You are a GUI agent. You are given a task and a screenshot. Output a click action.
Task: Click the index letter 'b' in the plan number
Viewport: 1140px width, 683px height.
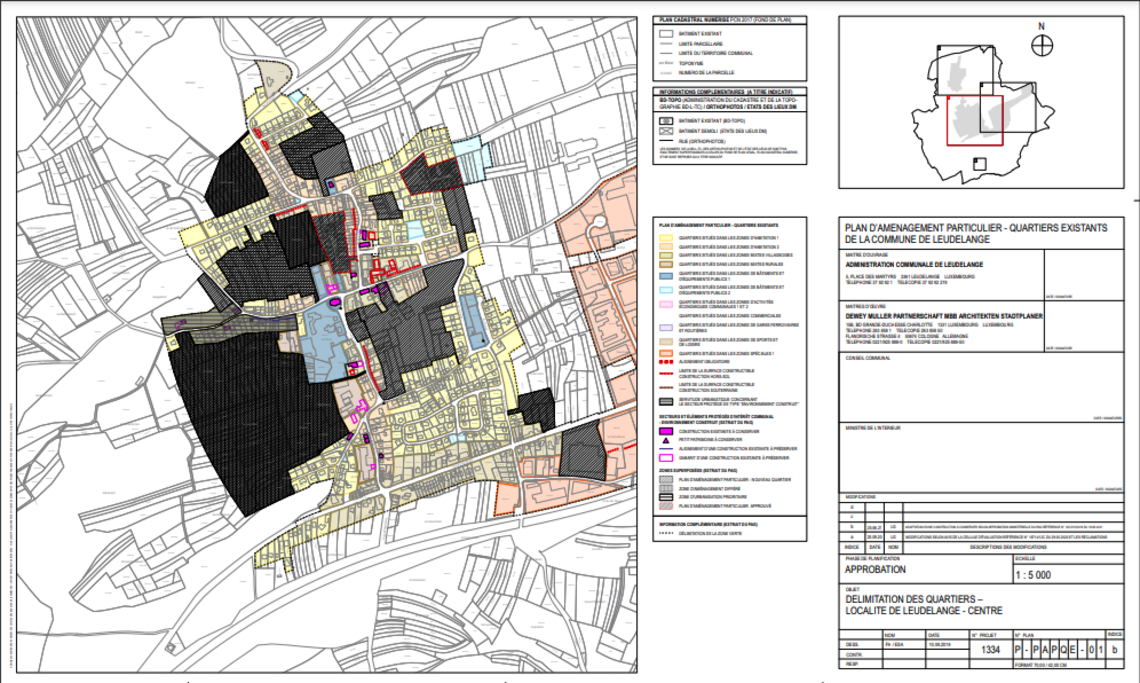click(x=1115, y=650)
